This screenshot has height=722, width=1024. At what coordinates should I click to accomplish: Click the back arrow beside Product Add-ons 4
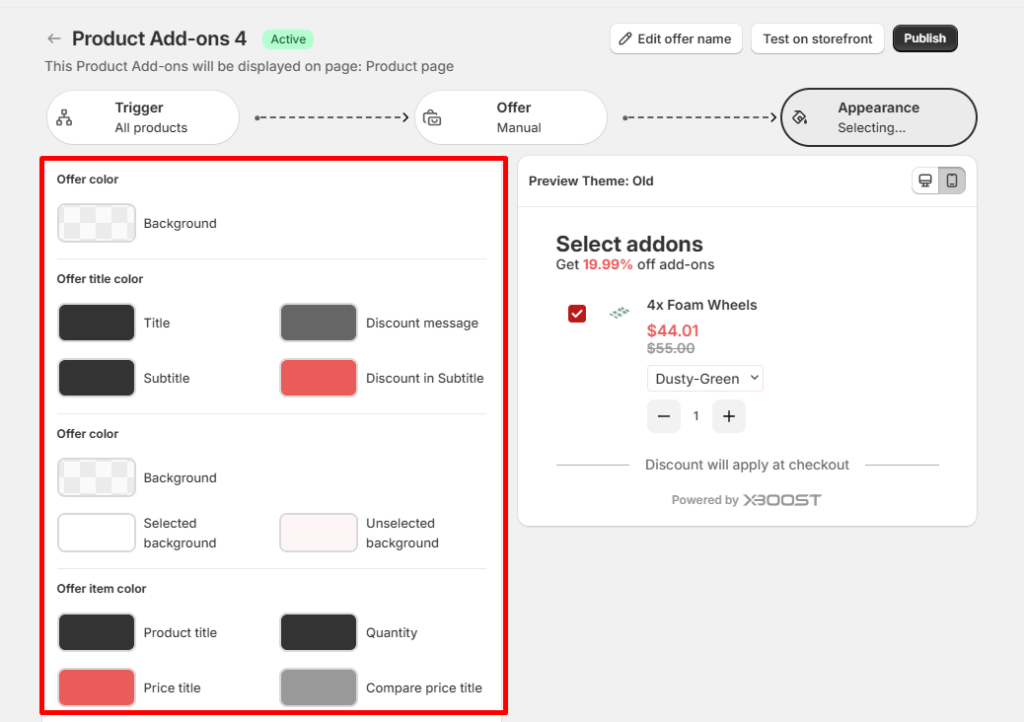(x=54, y=39)
